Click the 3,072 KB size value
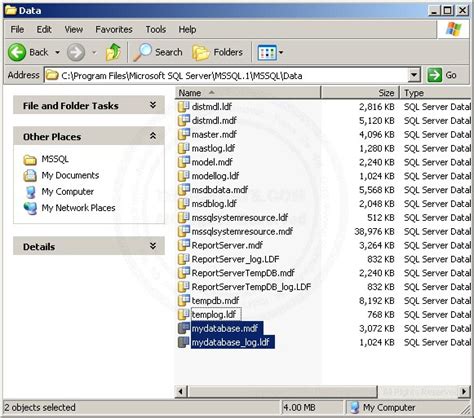 (377, 329)
